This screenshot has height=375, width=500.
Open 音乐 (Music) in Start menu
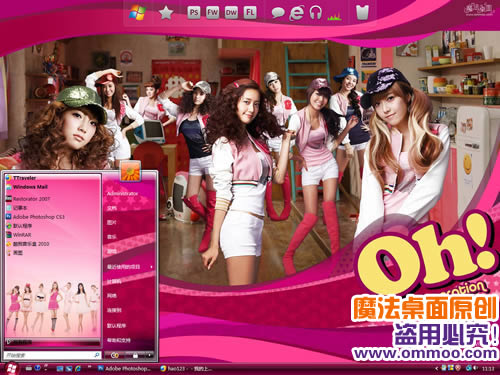[x=112, y=237]
